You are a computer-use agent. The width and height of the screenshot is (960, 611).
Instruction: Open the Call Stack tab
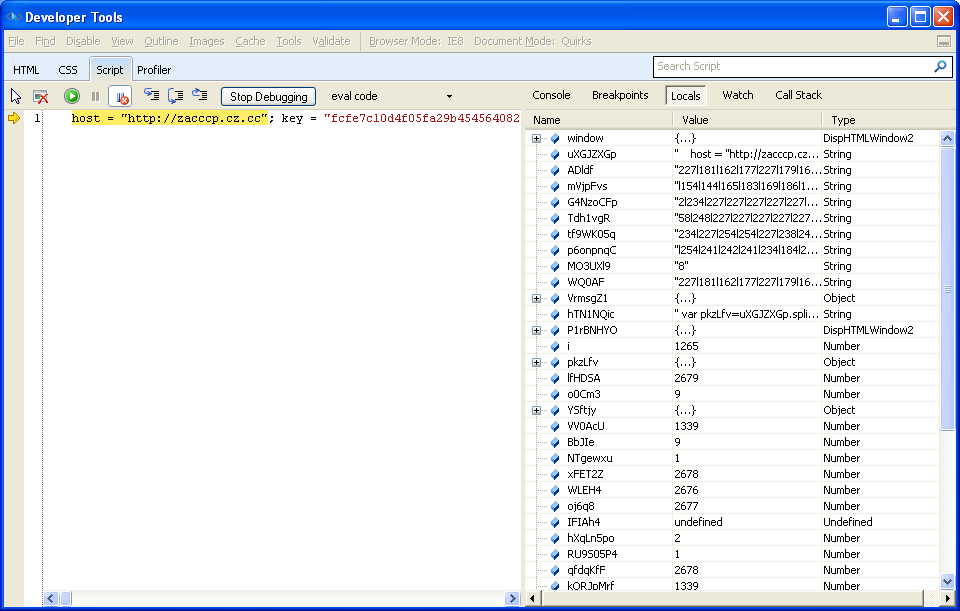coord(798,95)
